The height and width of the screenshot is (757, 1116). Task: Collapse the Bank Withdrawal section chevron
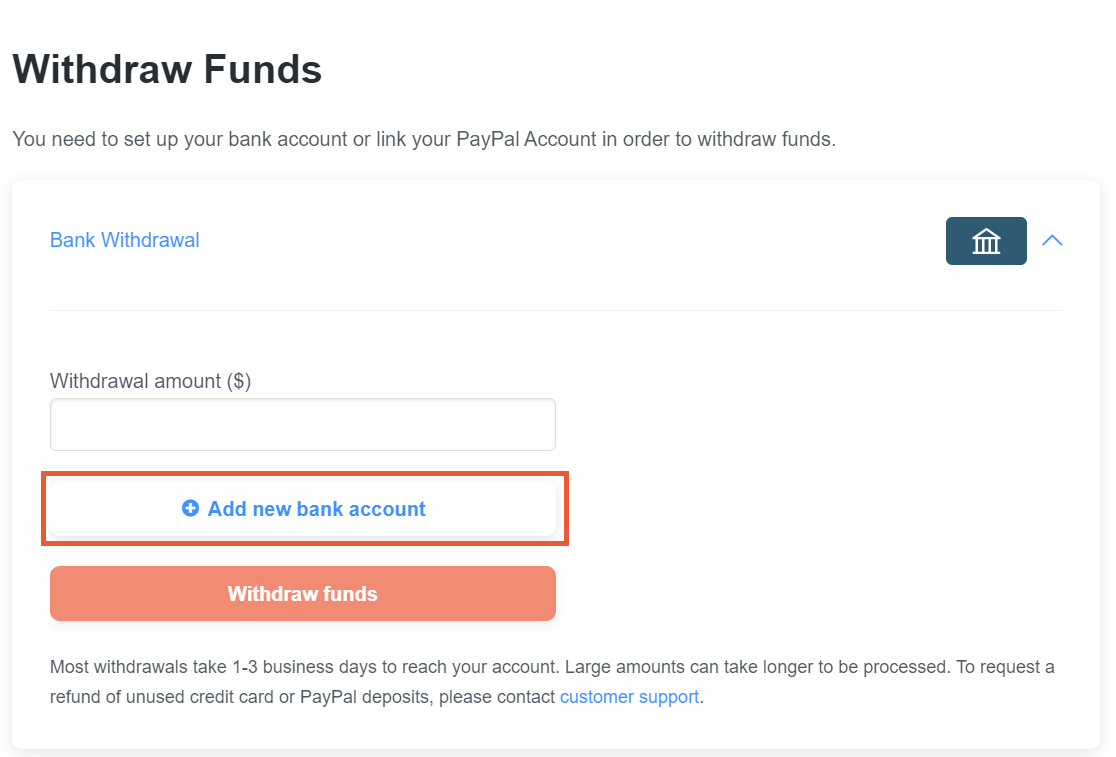click(1052, 240)
